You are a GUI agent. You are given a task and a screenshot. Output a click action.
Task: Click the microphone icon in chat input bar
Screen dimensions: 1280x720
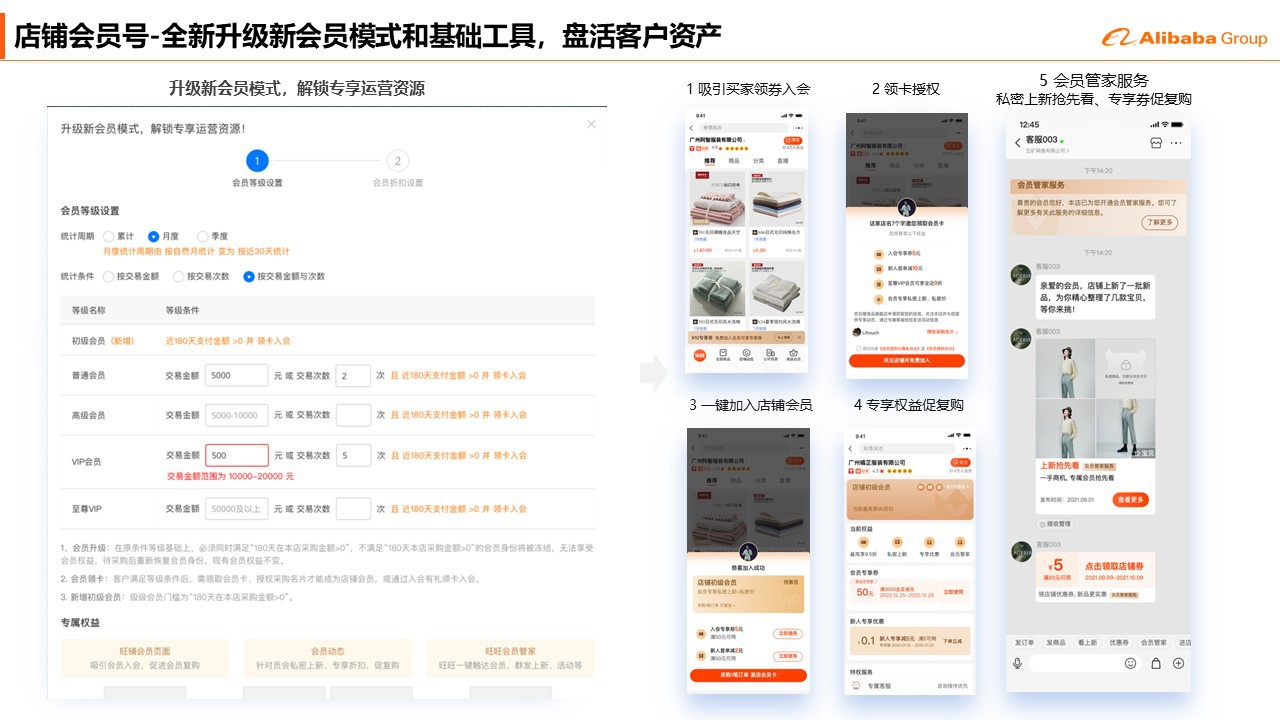tap(1018, 663)
